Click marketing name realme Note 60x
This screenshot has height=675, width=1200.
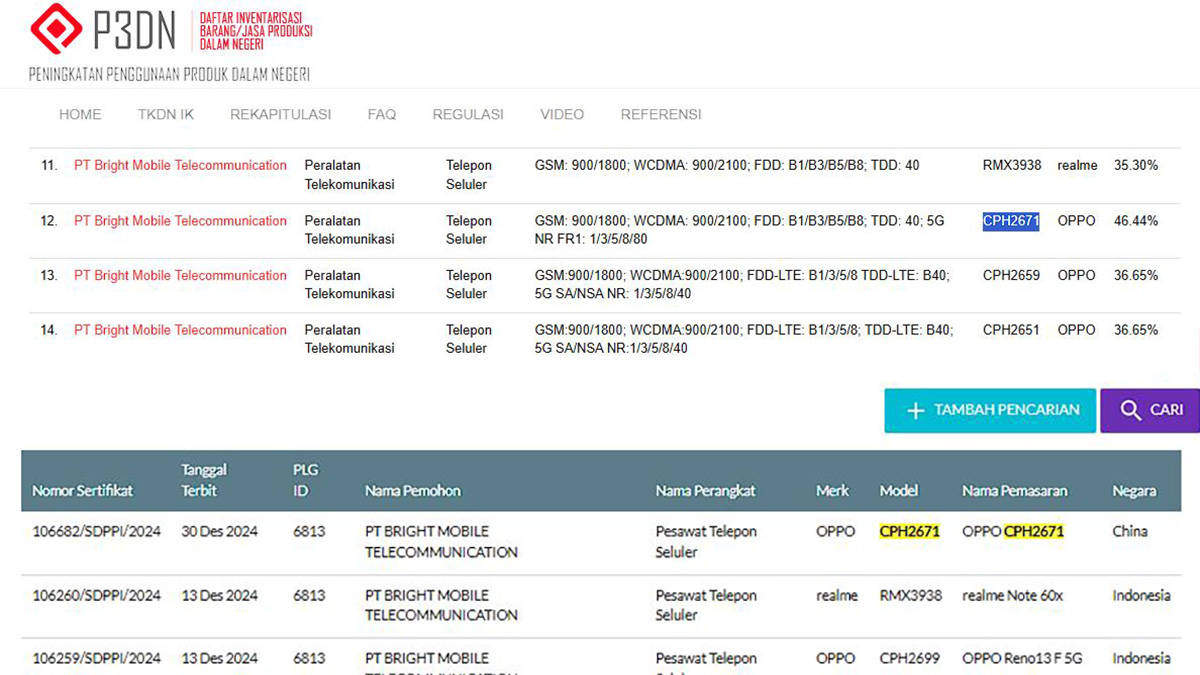1012,595
